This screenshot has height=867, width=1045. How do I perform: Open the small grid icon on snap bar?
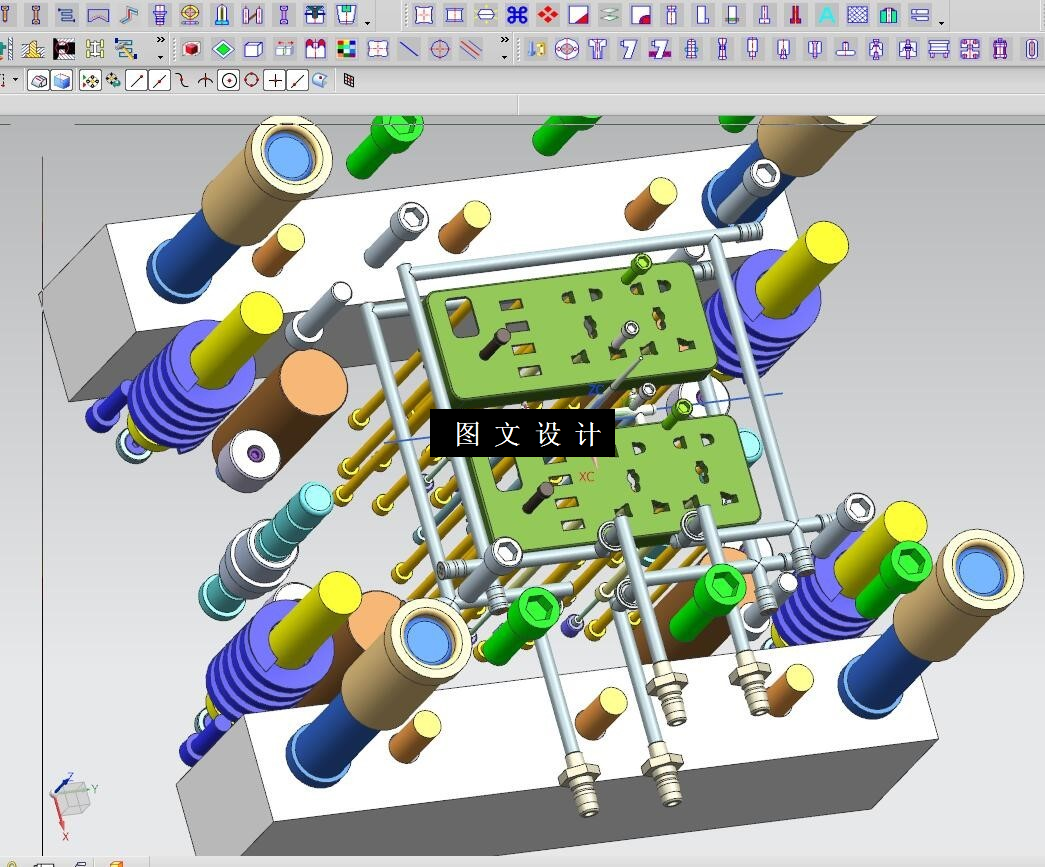349,81
